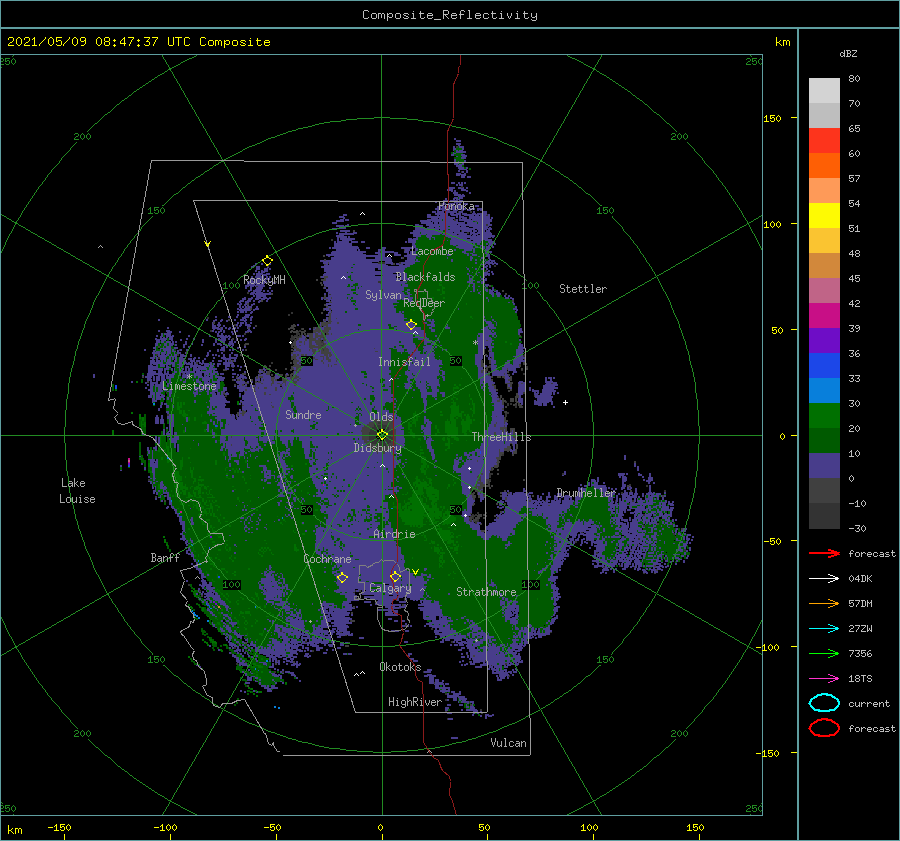Click the blue 36 dBZ legend swatch
The width and height of the screenshot is (900, 841).
[x=824, y=365]
